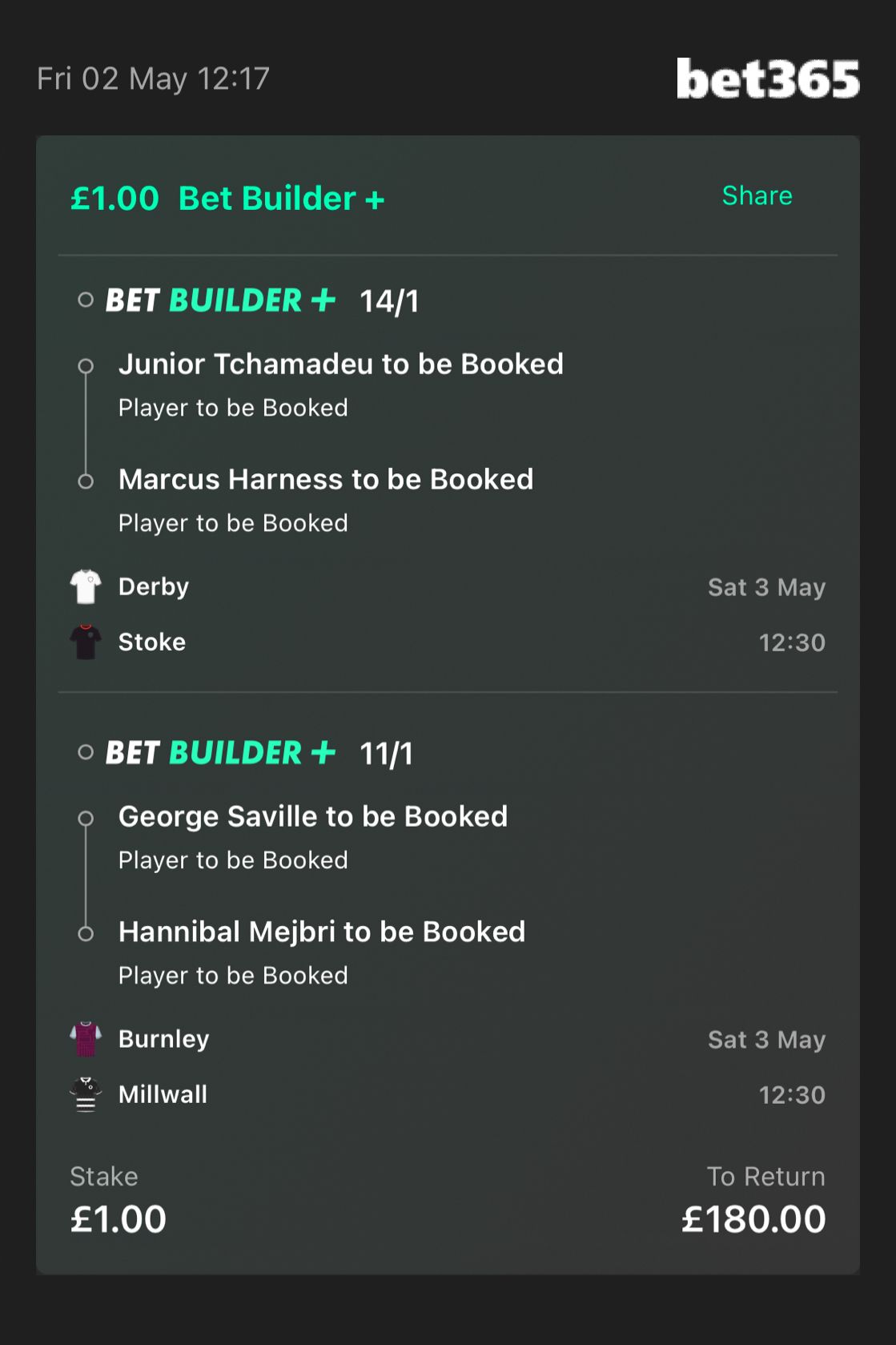
Task: Open Hannibal Mejbri to be Booked selection
Action: pos(322,932)
